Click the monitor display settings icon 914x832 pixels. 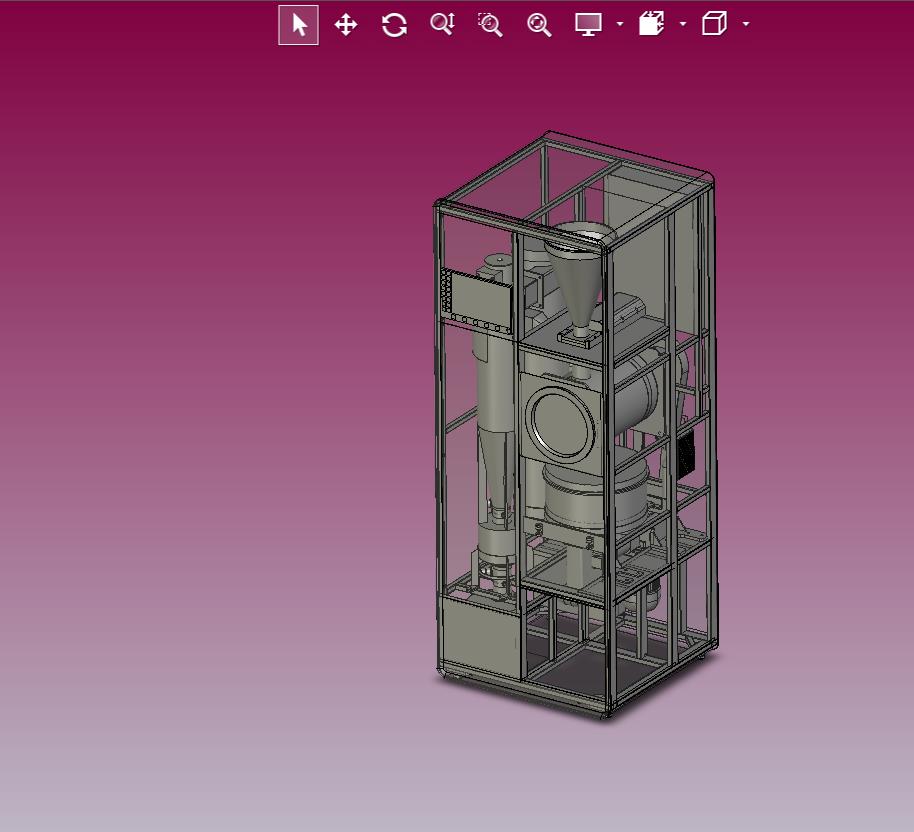tap(588, 24)
